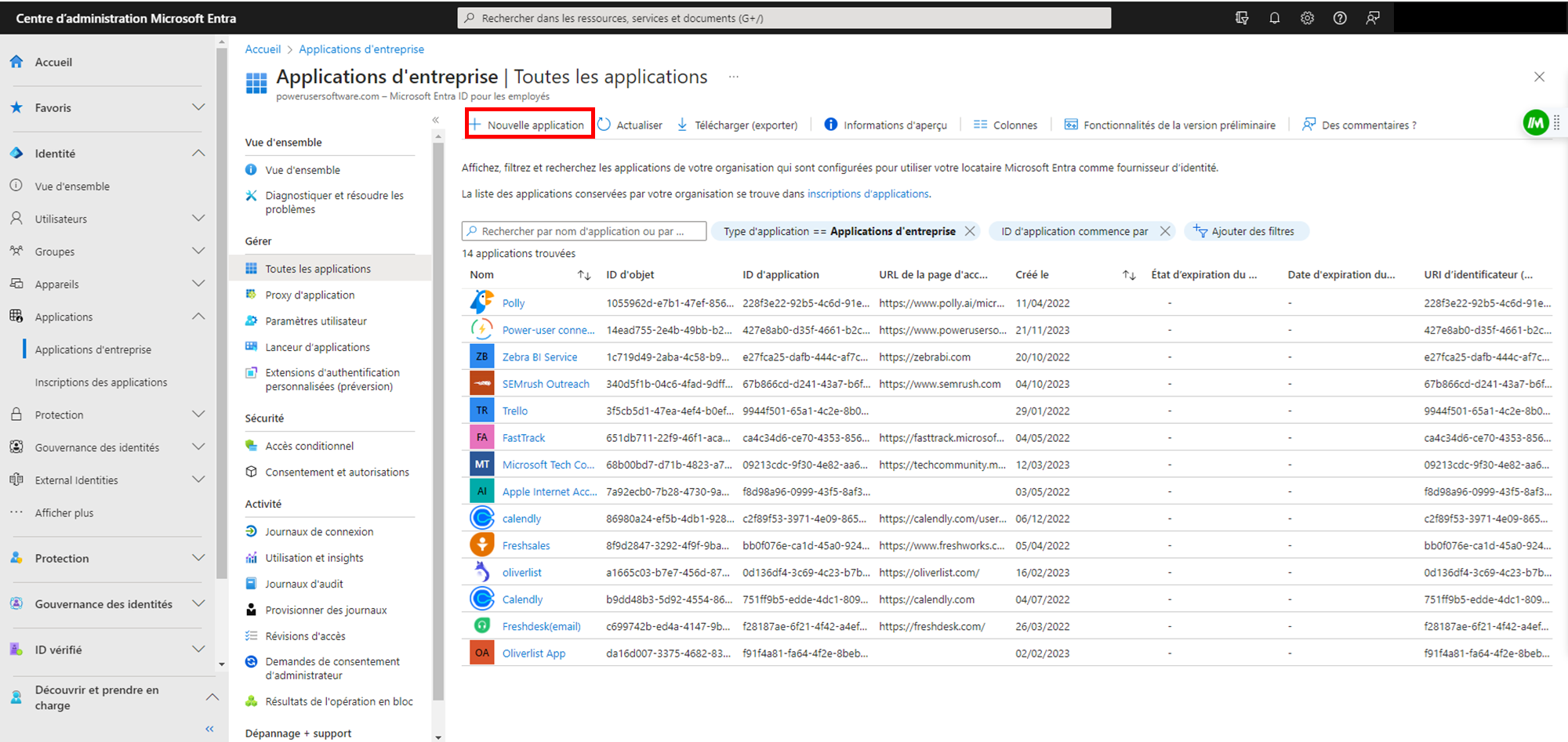1568x742 pixels.
Task: Open the ellipsis menu beside page title
Action: [x=733, y=77]
